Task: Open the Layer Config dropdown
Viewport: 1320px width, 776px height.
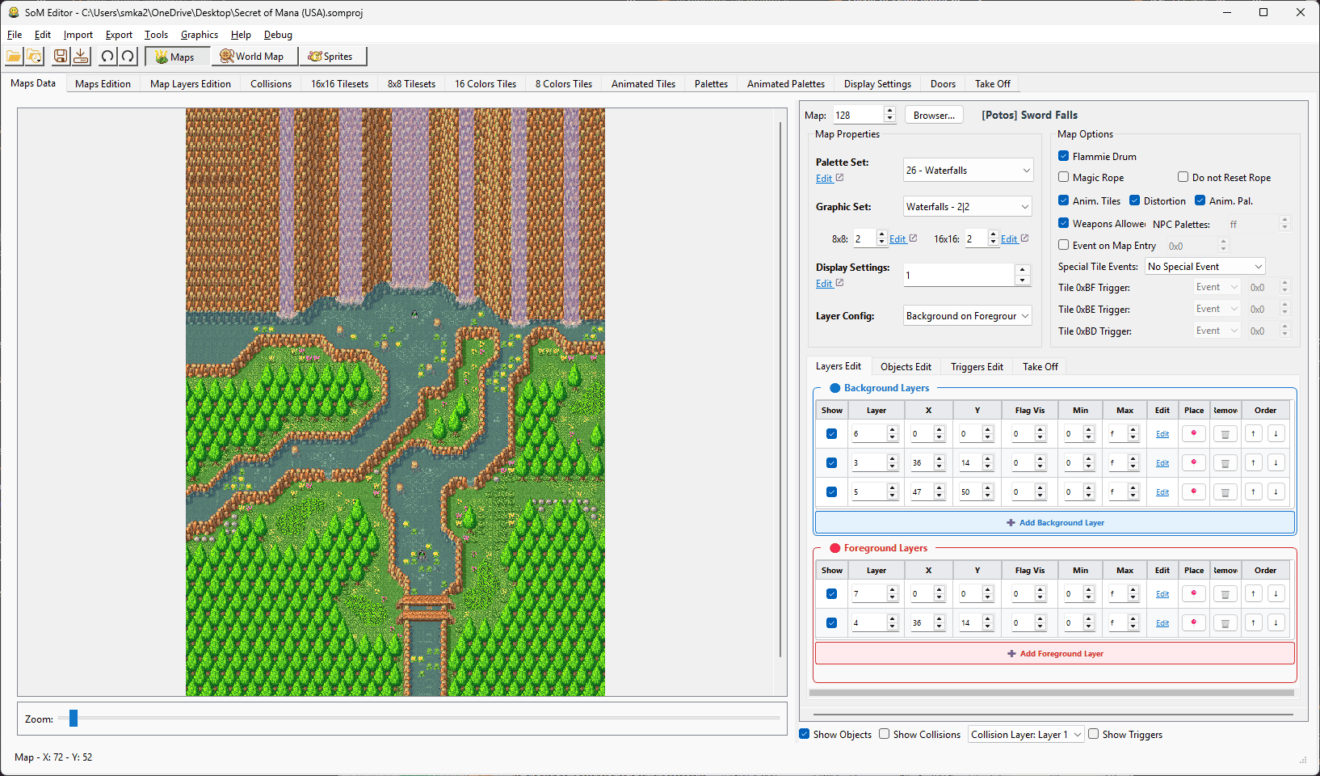Action: [x=967, y=316]
